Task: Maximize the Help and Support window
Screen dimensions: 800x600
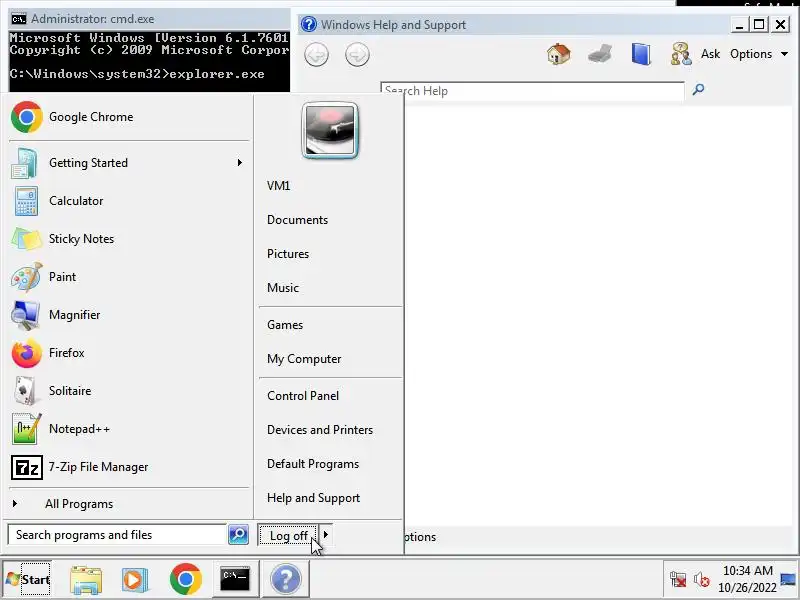Action: pyautogui.click(x=759, y=23)
